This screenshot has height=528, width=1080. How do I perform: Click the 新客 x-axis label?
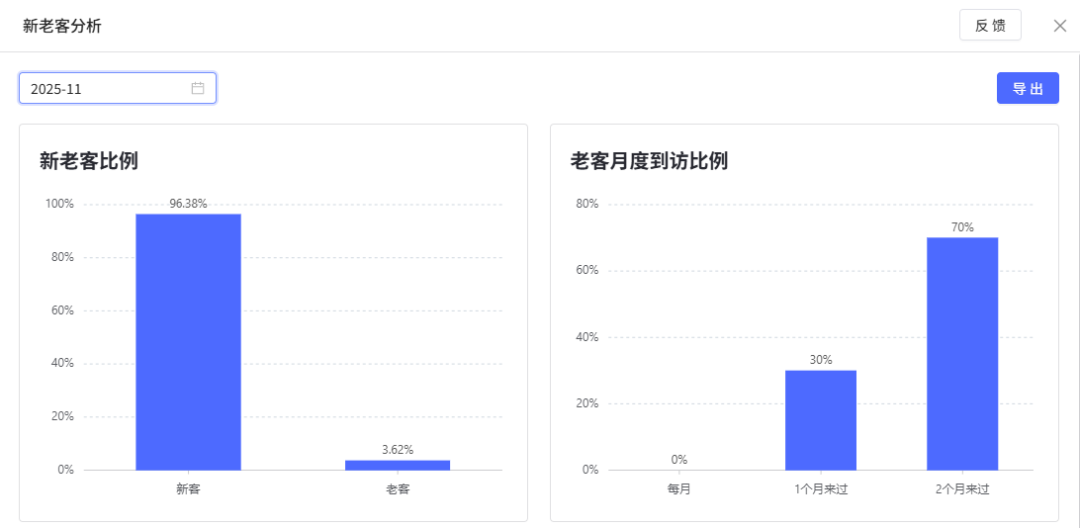[188, 489]
